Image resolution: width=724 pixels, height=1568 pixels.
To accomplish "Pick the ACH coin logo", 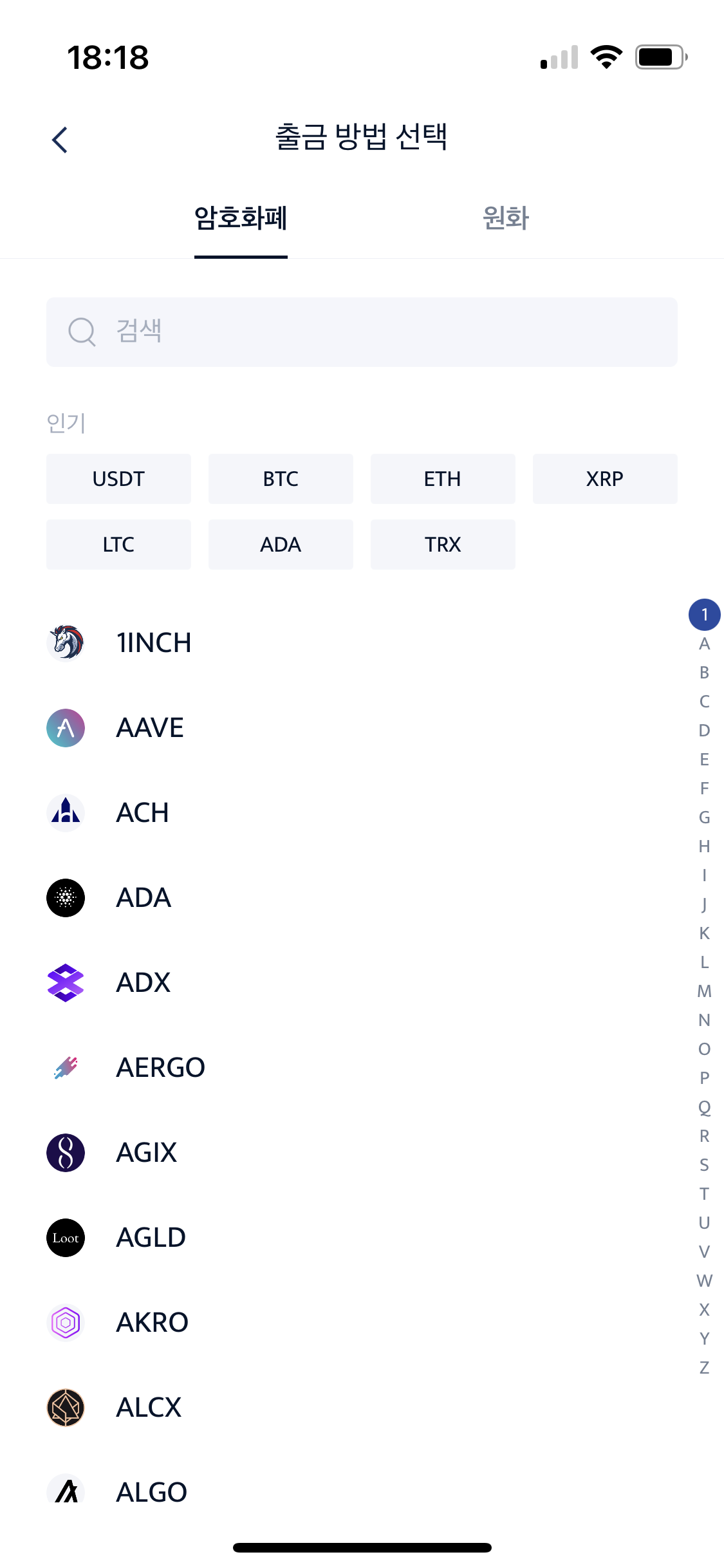I will click(66, 812).
